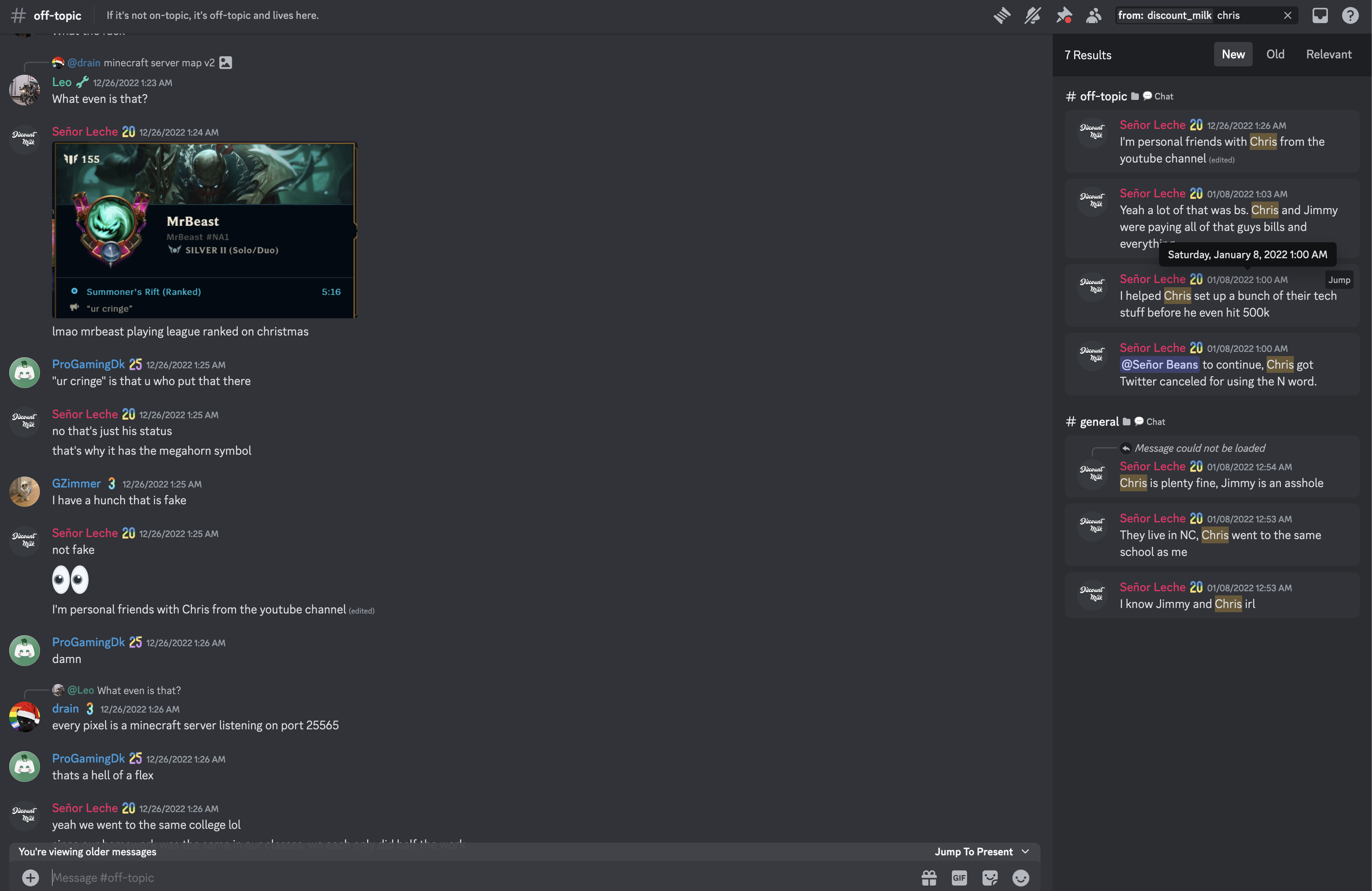The height and width of the screenshot is (891, 1372).
Task: Click Señor Leche avatar in 'I know Jimmy' result
Action: point(1092,596)
